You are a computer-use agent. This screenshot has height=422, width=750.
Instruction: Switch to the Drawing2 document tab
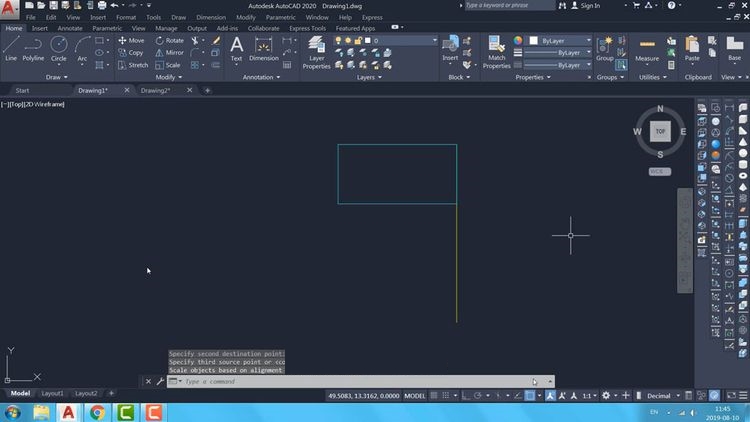(155, 90)
